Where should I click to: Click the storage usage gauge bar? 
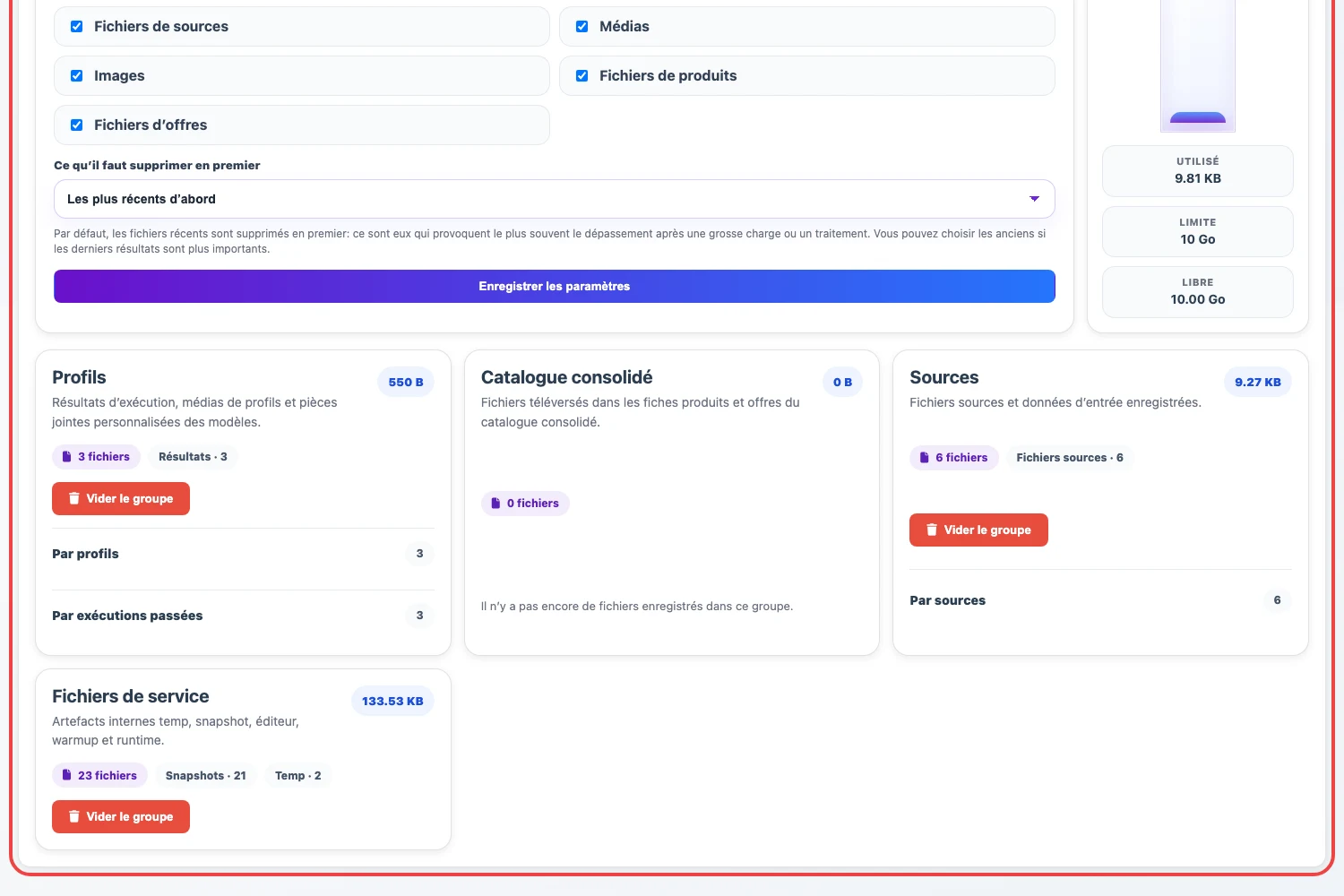tap(1198, 65)
